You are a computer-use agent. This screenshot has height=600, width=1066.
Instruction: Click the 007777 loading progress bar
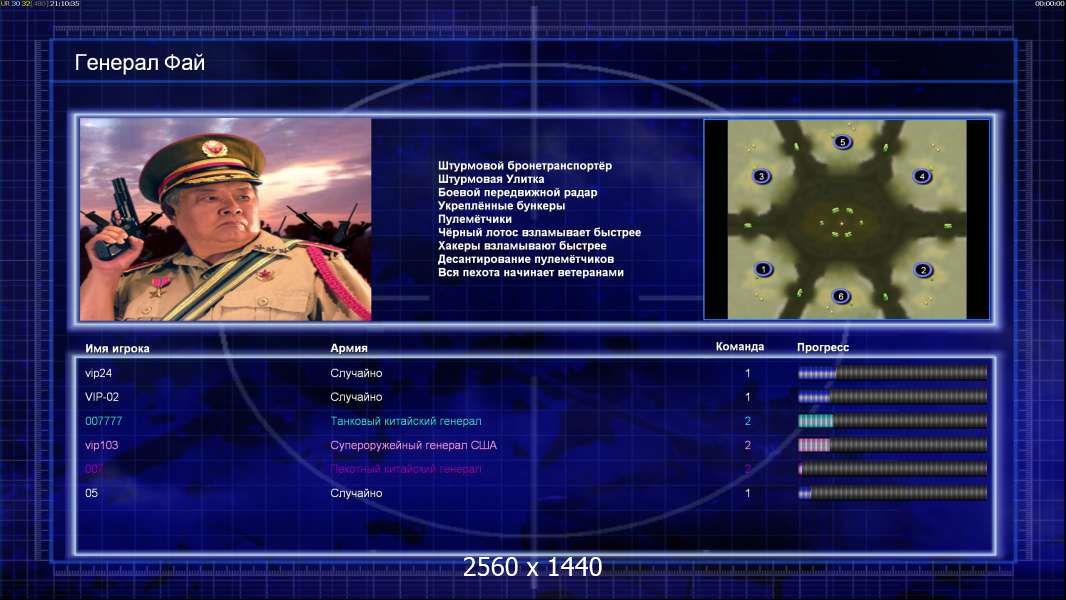(893, 421)
